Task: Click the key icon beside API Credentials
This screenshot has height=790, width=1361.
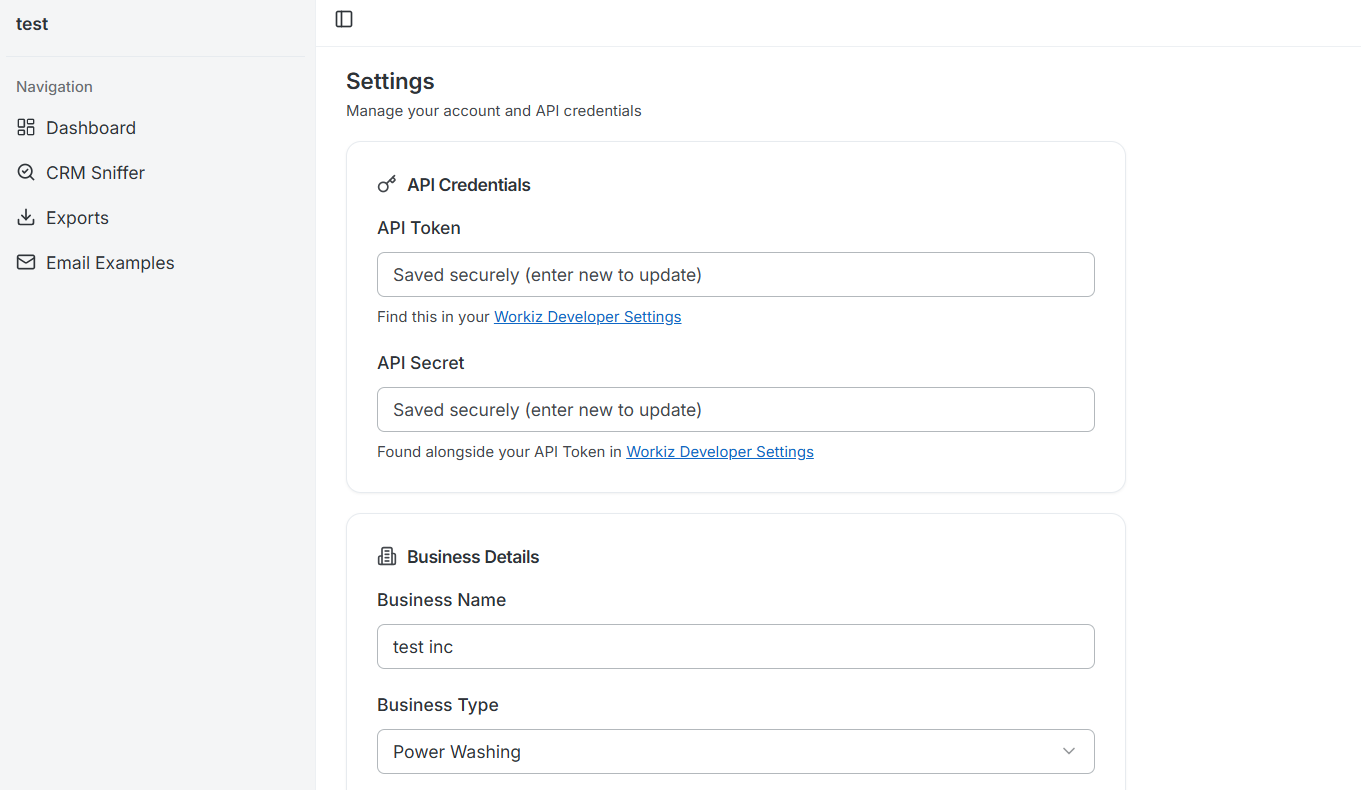Action: point(386,184)
